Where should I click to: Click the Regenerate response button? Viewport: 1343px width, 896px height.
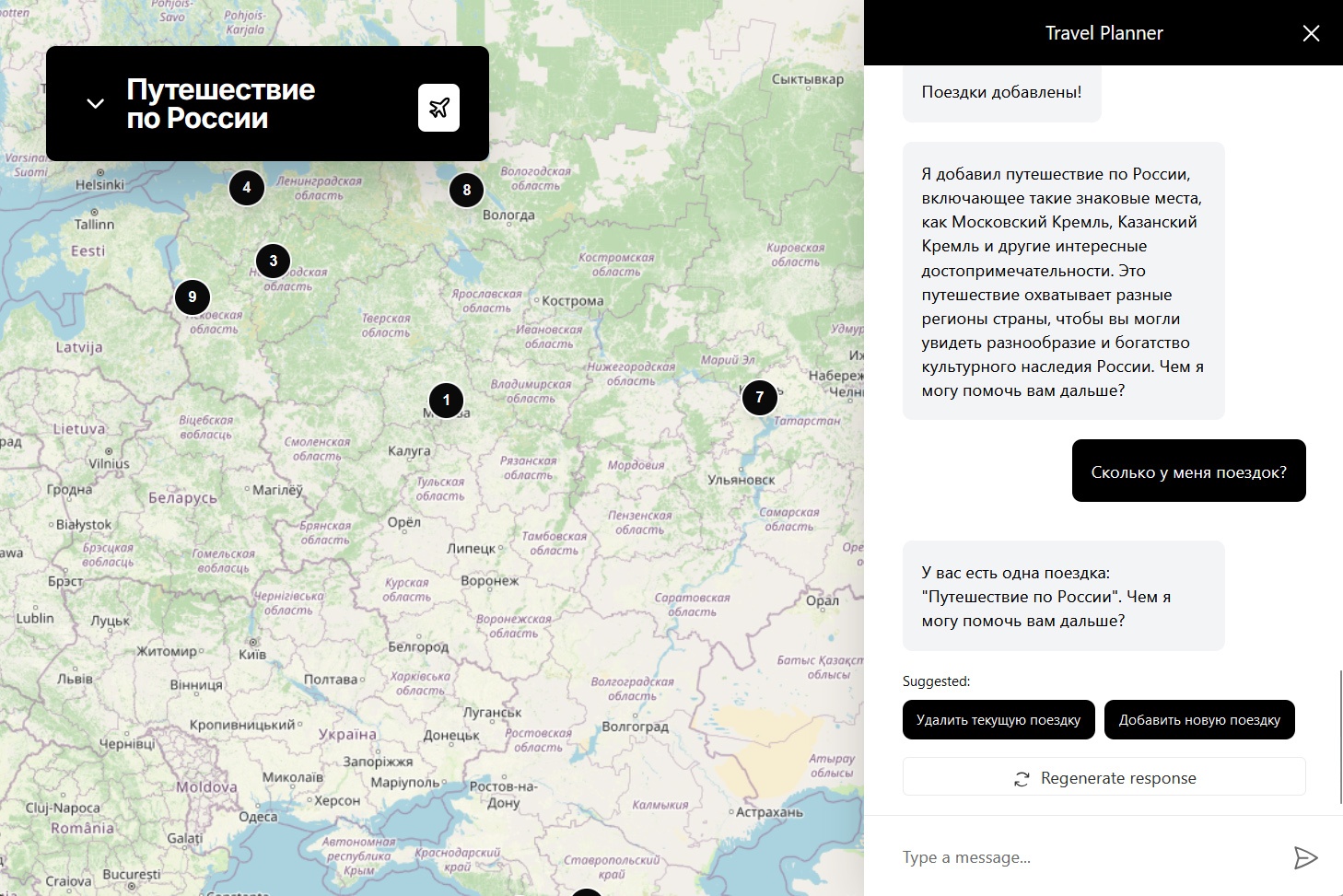click(1104, 776)
